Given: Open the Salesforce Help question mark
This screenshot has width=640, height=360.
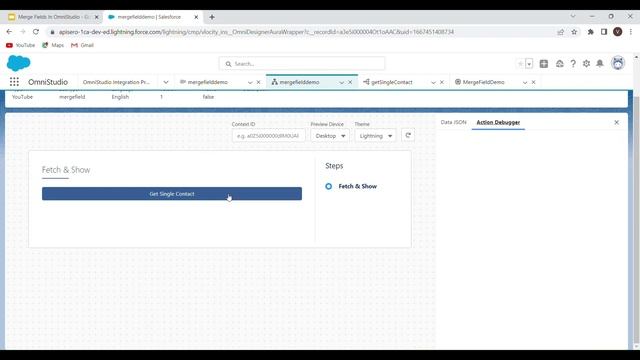Looking at the screenshot, I should click(573, 64).
